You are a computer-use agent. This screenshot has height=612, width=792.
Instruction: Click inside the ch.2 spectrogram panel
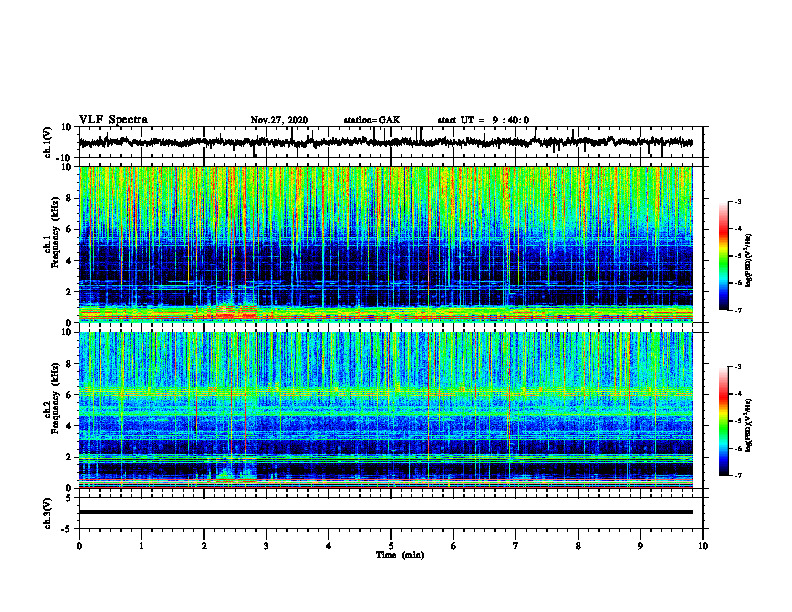click(385, 410)
